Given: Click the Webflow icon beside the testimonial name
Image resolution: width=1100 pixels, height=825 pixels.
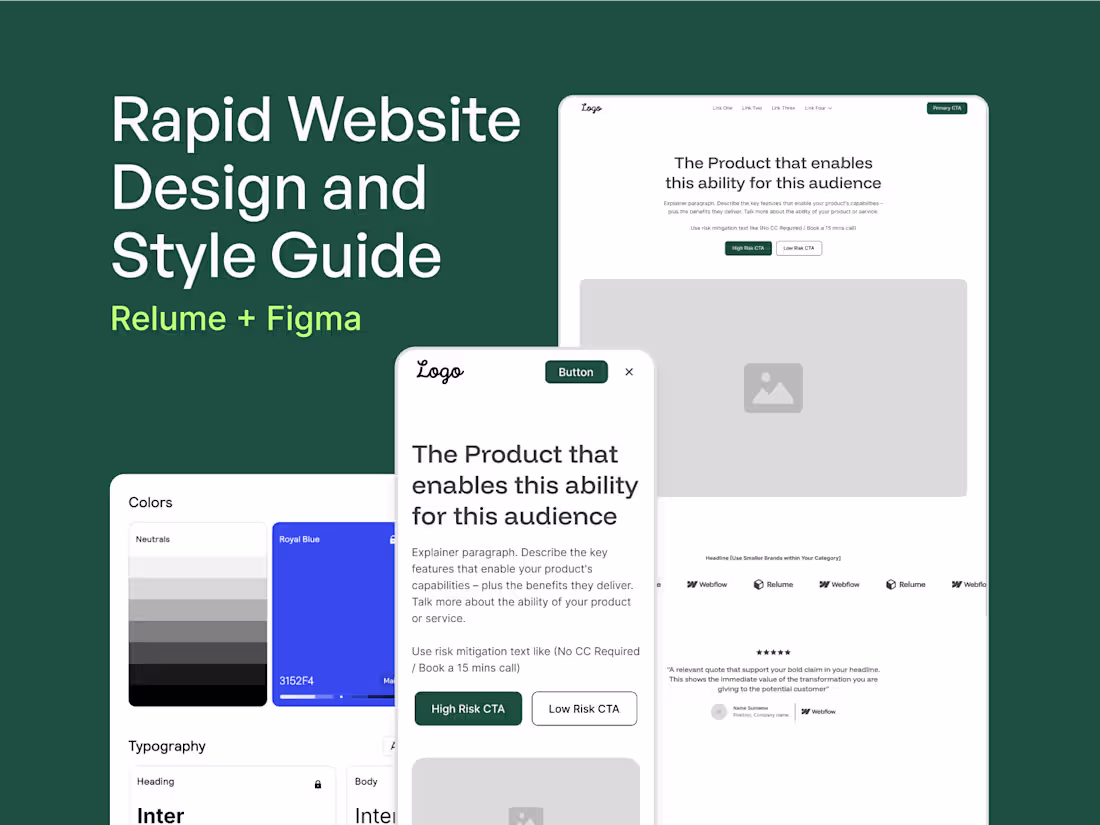Looking at the screenshot, I should (x=804, y=712).
